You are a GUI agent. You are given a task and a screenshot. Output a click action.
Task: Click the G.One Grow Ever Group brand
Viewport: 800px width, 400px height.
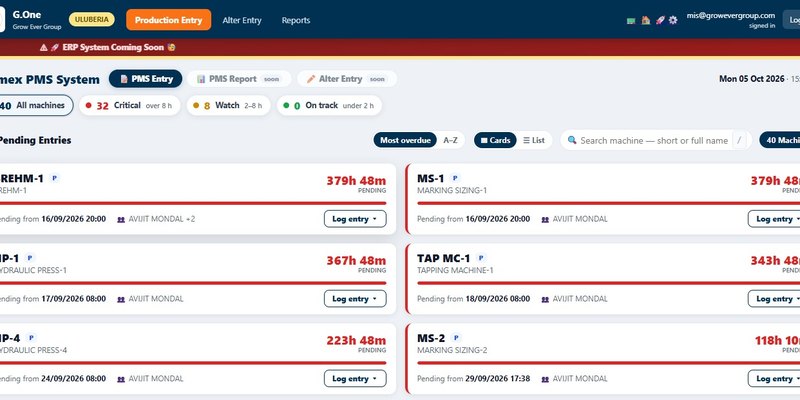pos(37,20)
